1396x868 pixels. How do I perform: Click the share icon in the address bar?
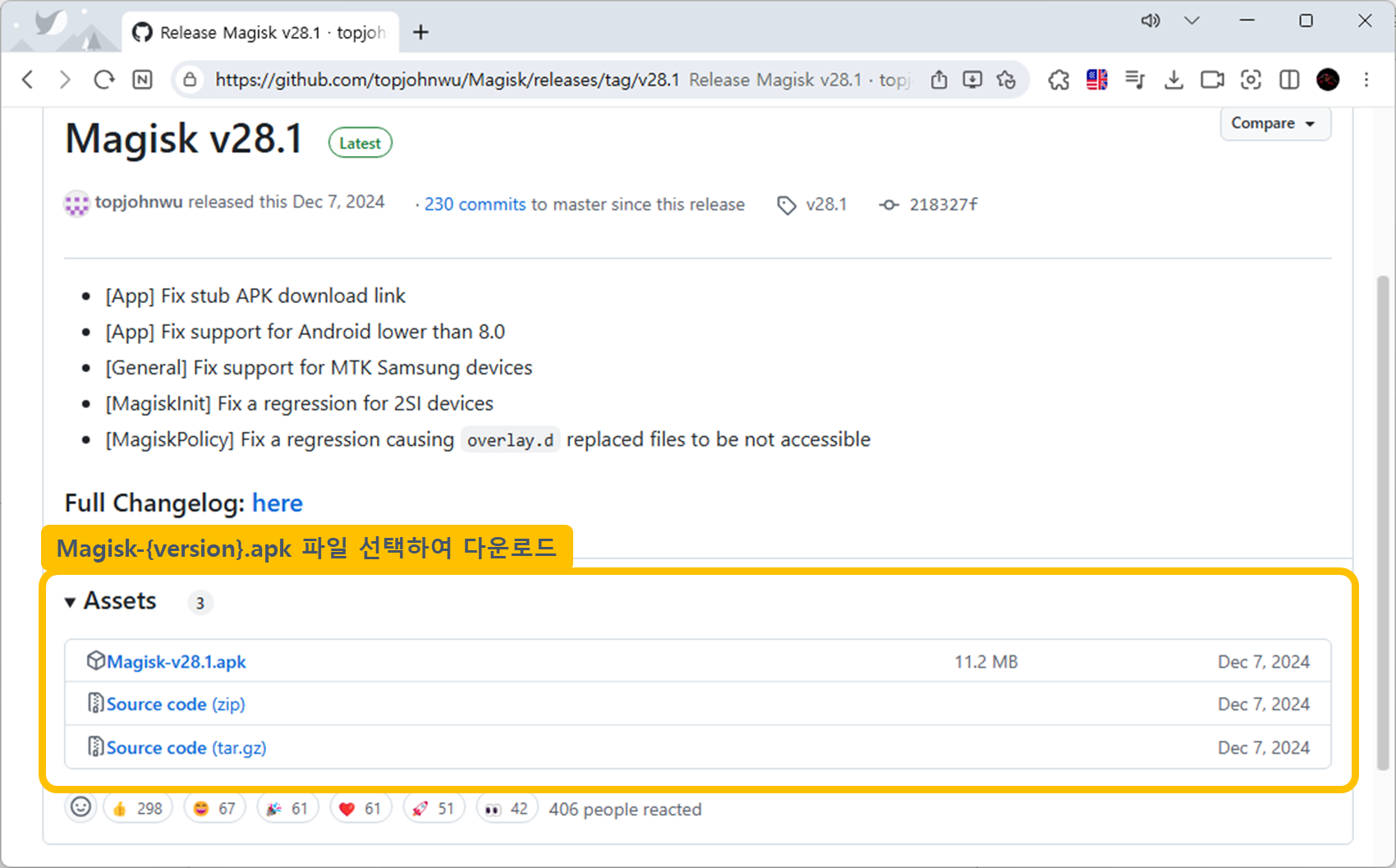[x=939, y=80]
